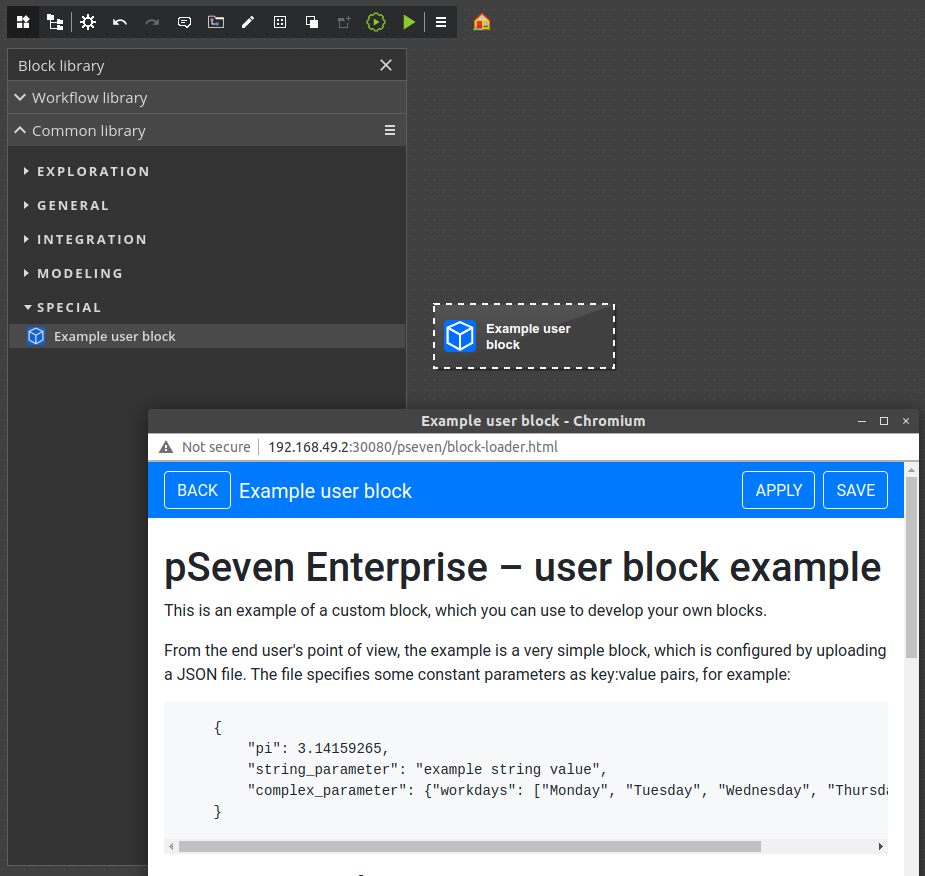Screen dimensions: 925x876
Task: Add a comment using speech bubble icon
Action: tap(184, 22)
